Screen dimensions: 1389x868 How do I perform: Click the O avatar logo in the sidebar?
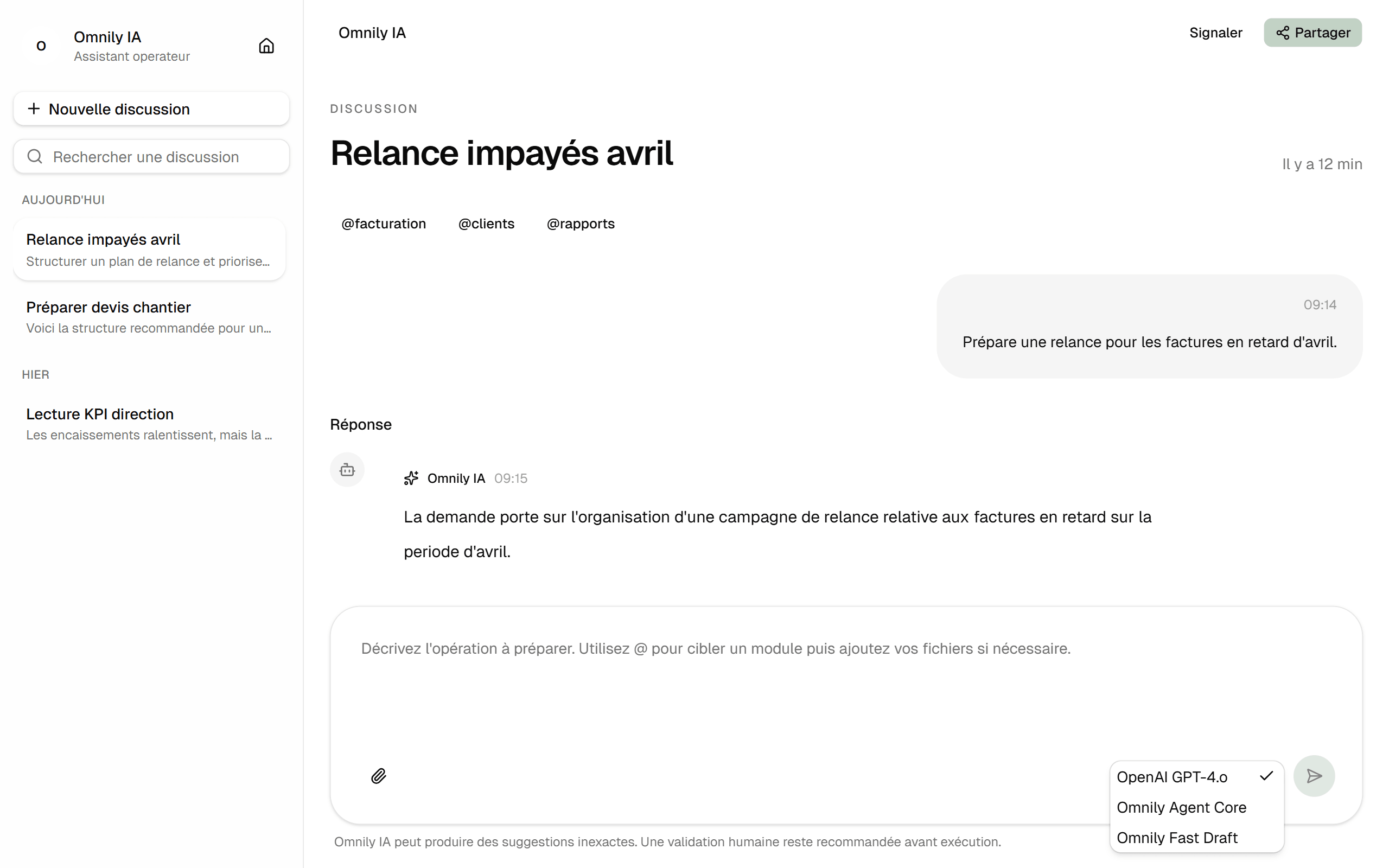41,46
